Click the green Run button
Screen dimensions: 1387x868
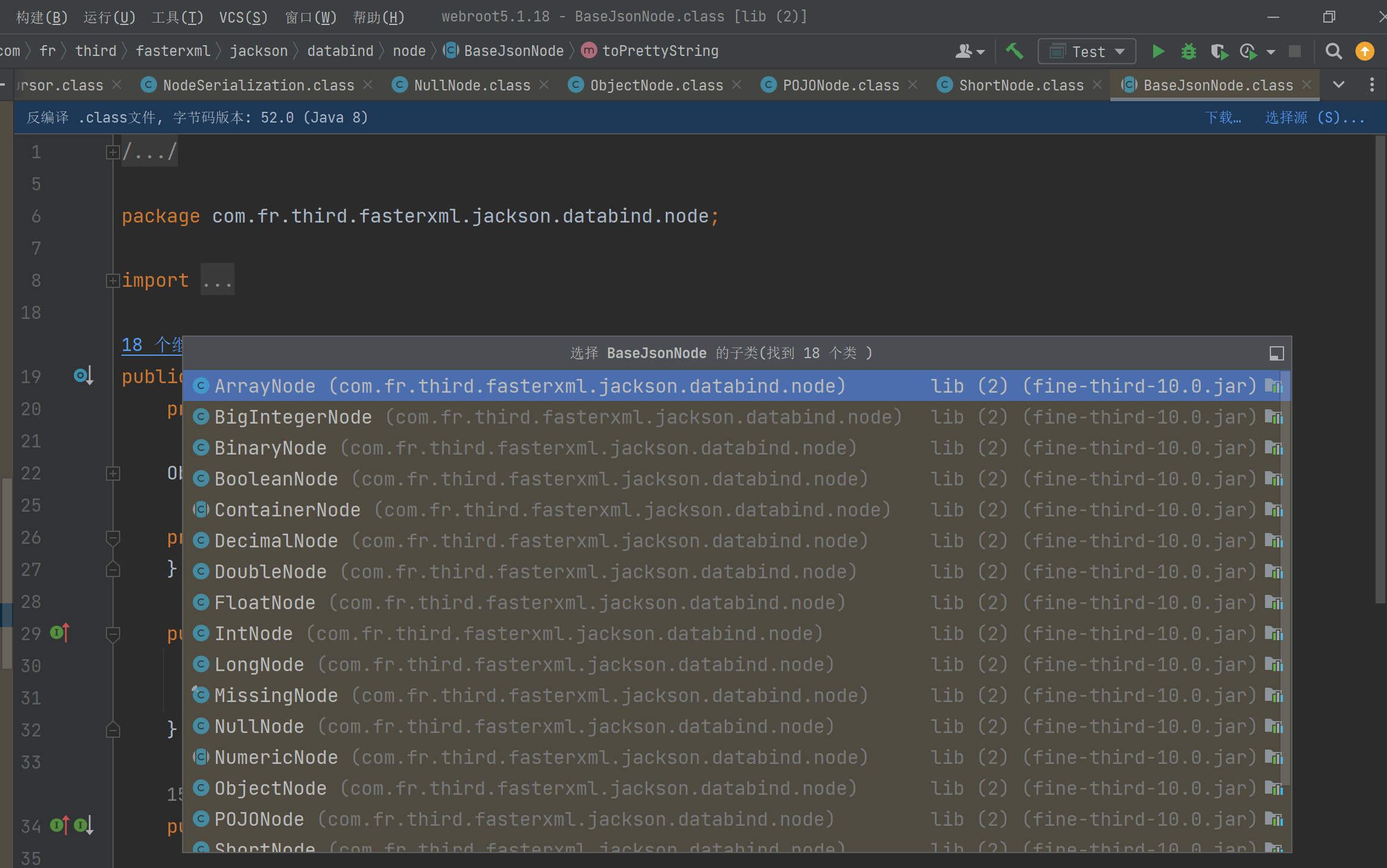point(1157,52)
